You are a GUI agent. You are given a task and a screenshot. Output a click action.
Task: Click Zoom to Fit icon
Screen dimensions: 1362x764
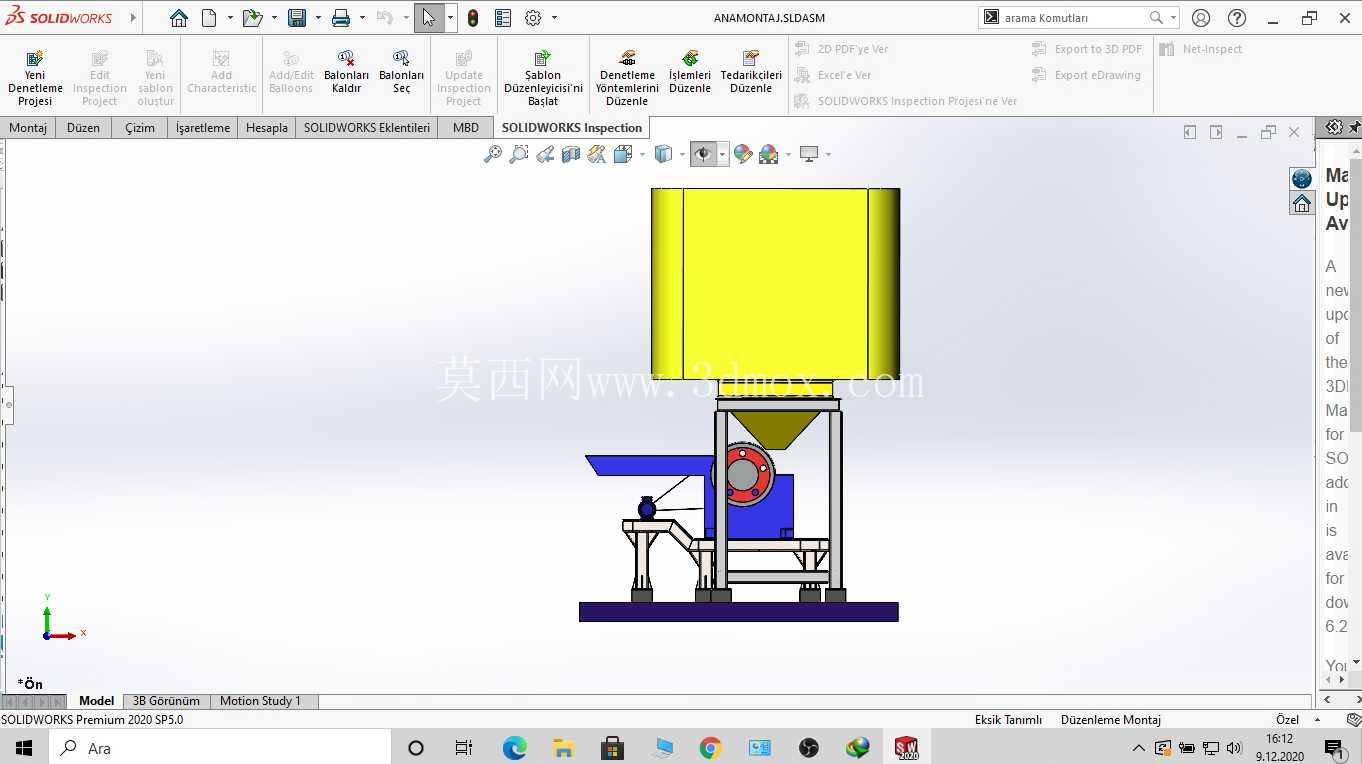493,154
